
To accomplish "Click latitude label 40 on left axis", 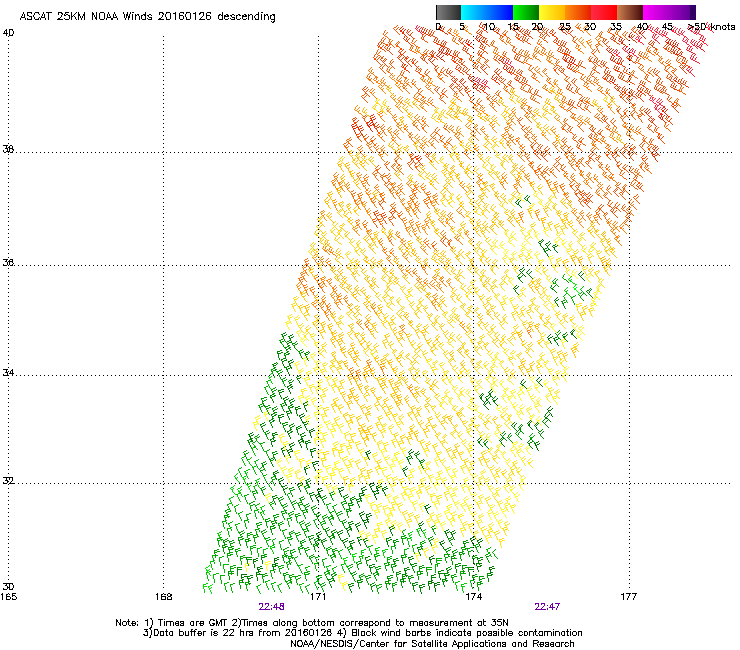I will (8, 33).
